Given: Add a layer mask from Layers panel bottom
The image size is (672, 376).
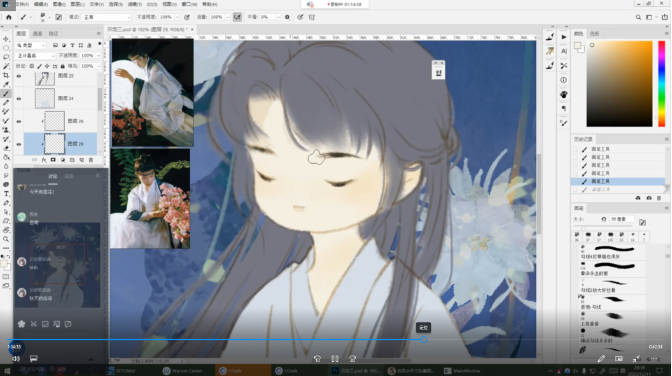Looking at the screenshot, I should tap(53, 160).
